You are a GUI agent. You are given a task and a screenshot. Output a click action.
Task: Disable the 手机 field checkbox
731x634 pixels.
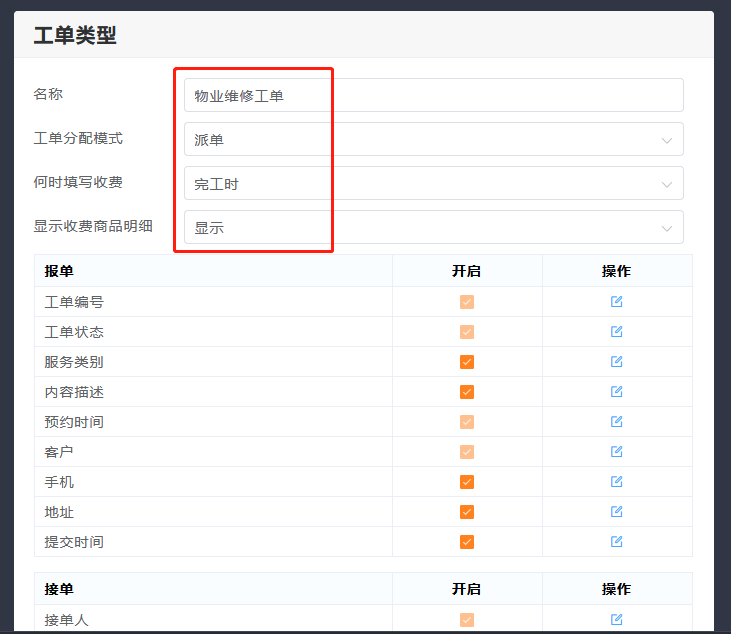pyautogui.click(x=467, y=482)
